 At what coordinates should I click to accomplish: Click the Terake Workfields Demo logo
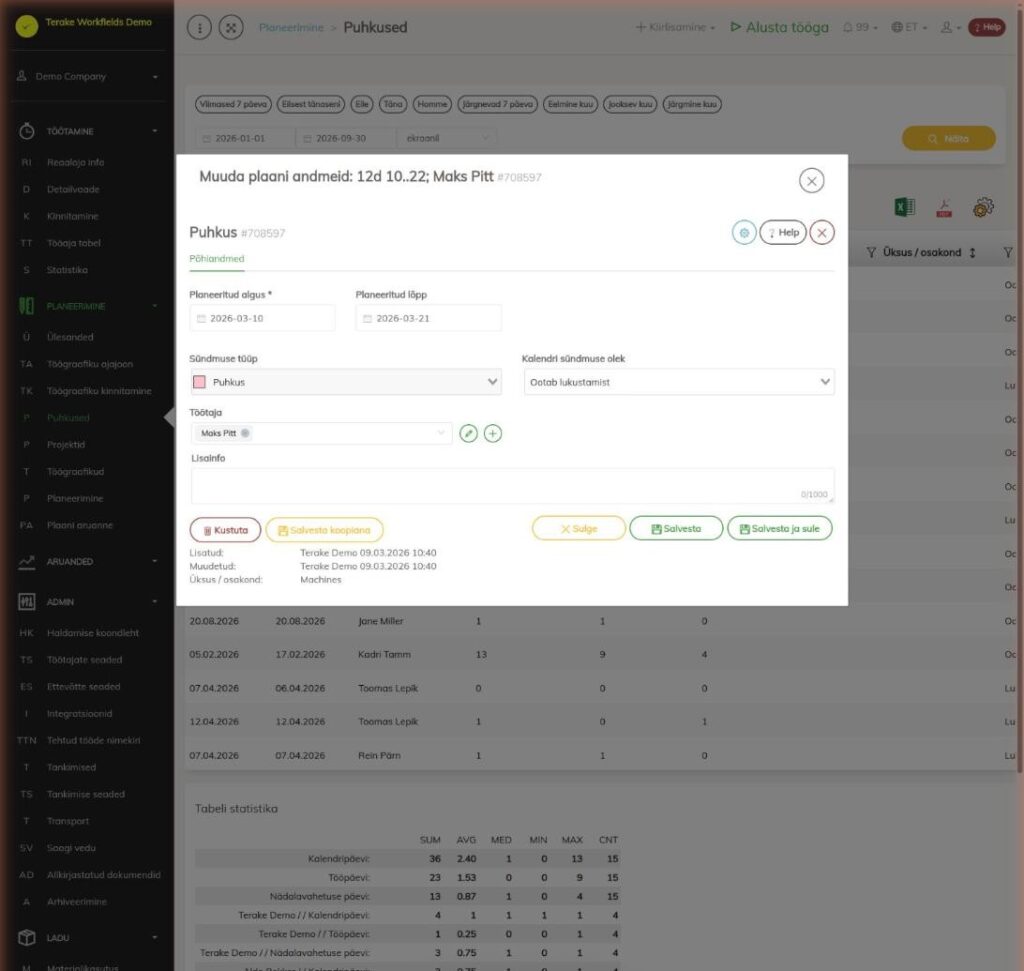click(x=27, y=26)
